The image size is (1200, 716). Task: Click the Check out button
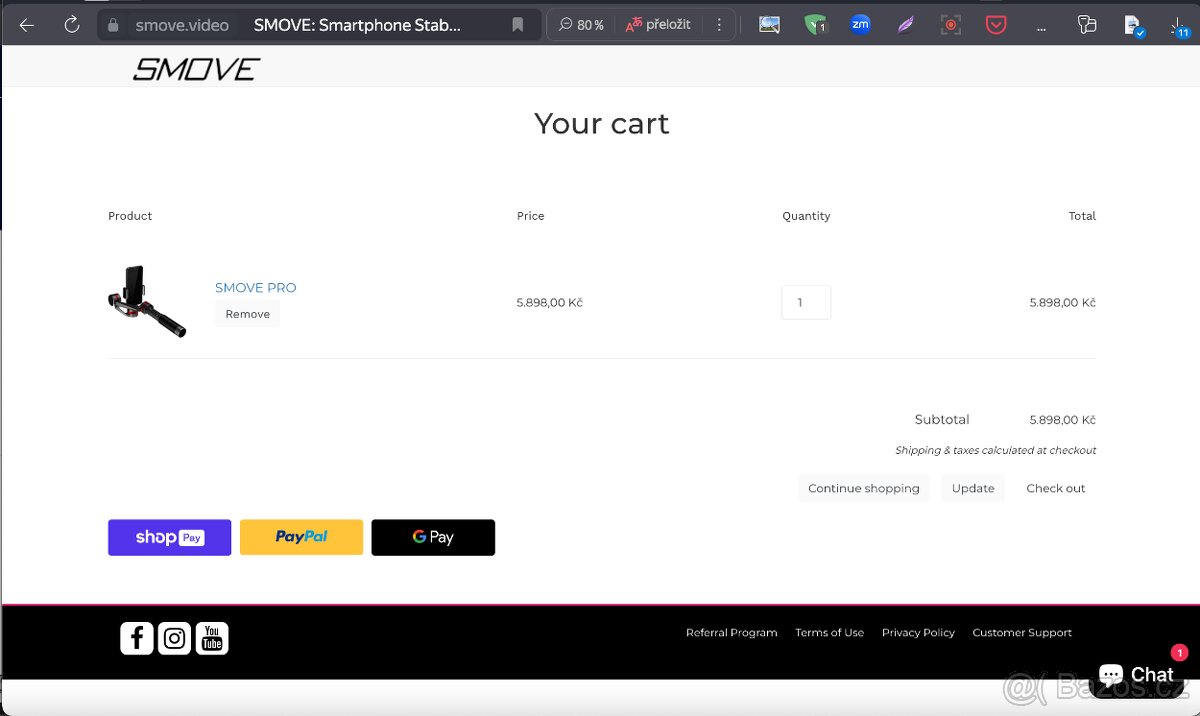click(1055, 488)
